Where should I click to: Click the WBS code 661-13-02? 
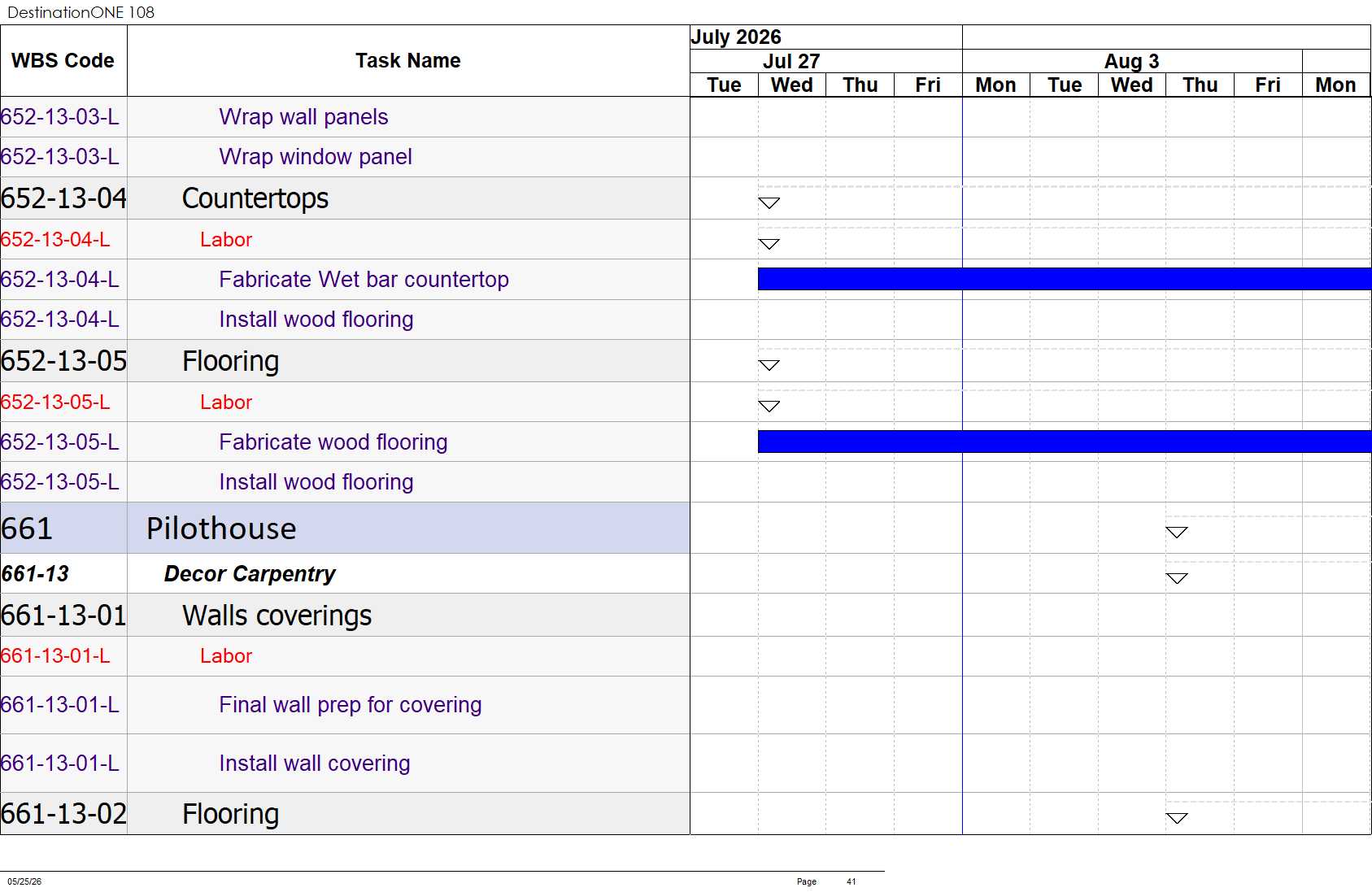click(x=64, y=814)
